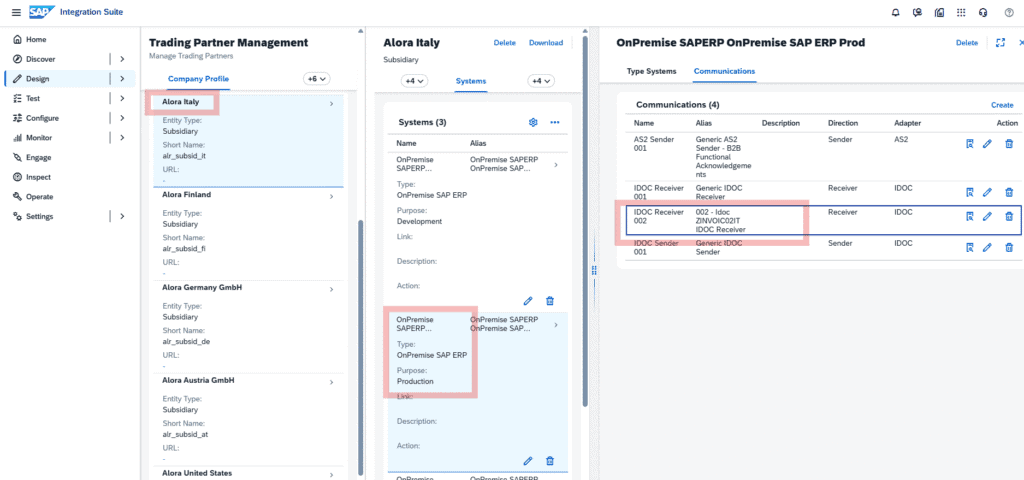The height and width of the screenshot is (480, 1024).
Task: Click the Direction column header
Action: [843, 123]
